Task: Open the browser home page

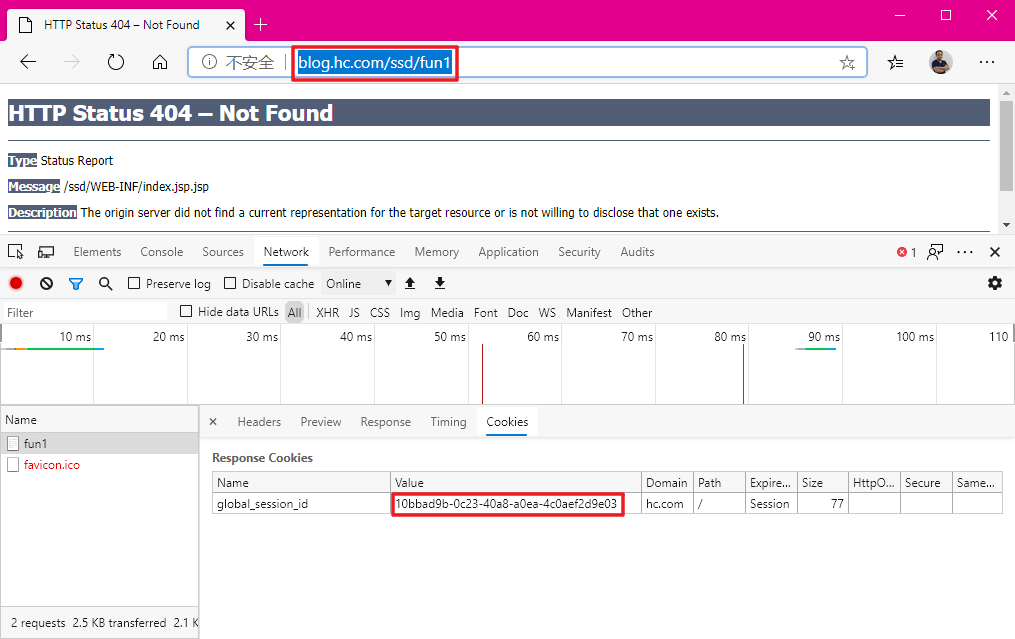Action: point(160,62)
